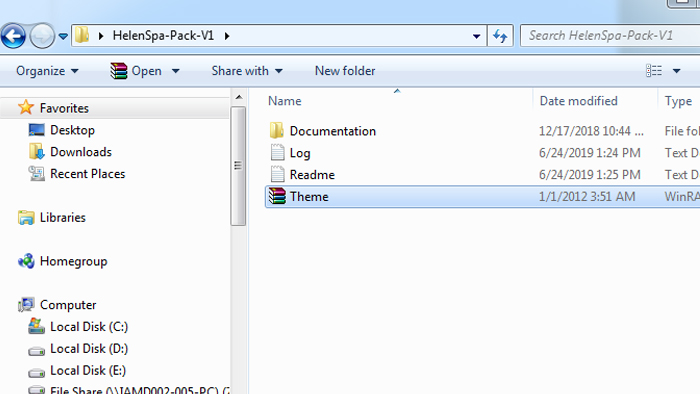
Task: Open Local Disk (C:)
Action: tap(89, 327)
